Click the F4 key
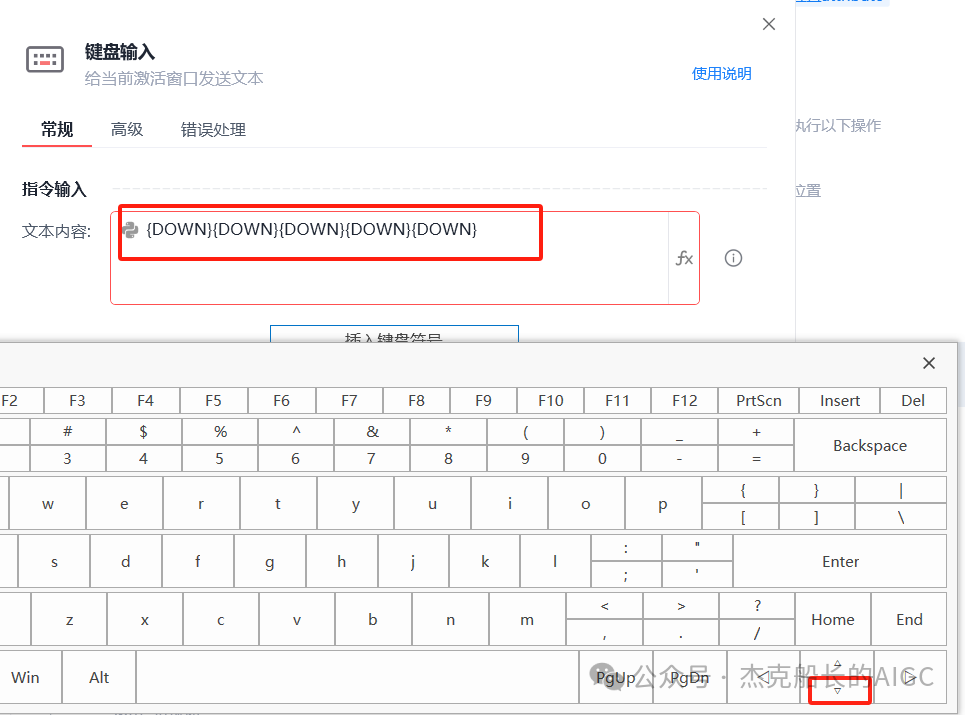Viewport: 965px width, 715px height. click(x=145, y=401)
